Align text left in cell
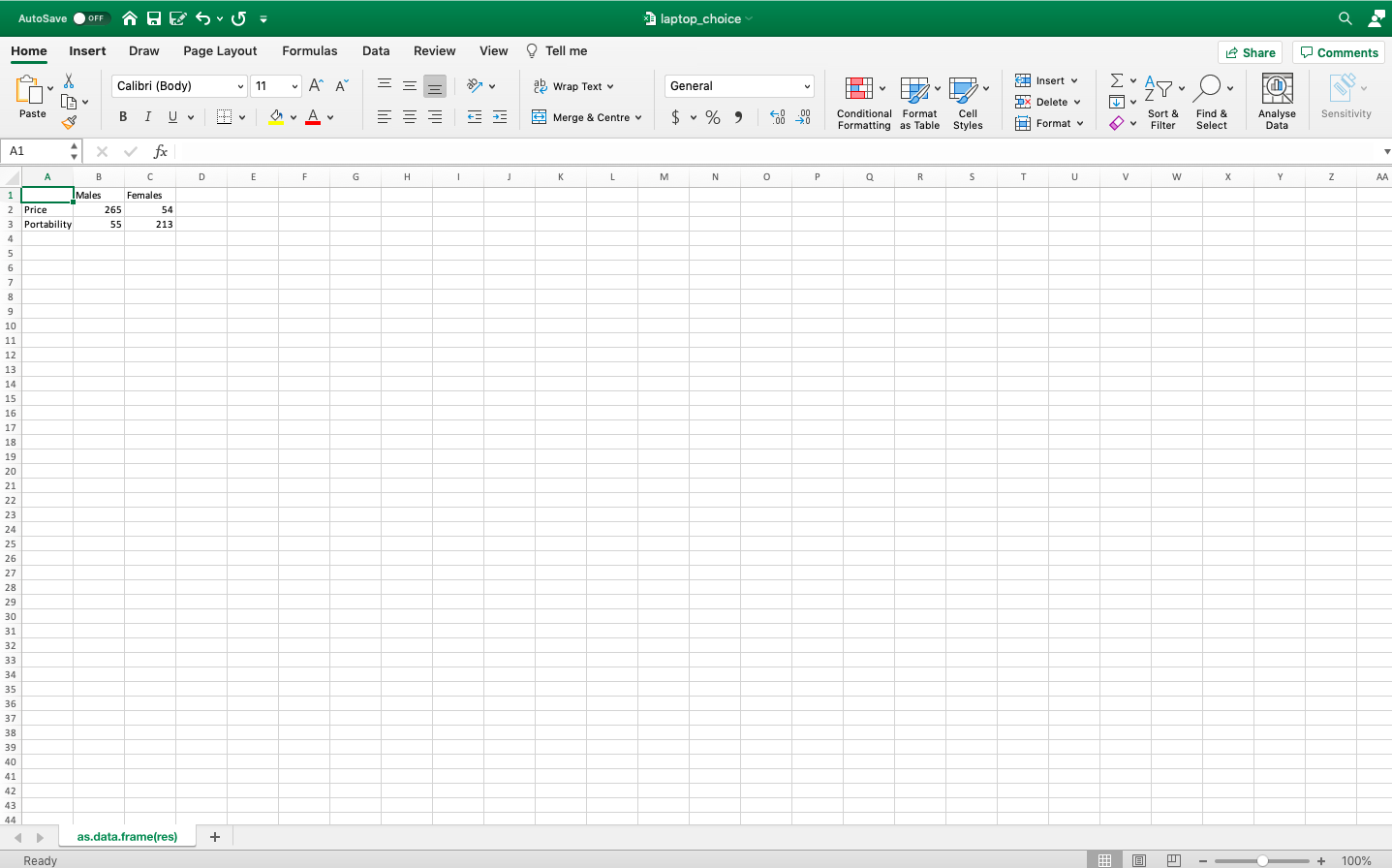Screen dimensions: 1392x868 385,117
